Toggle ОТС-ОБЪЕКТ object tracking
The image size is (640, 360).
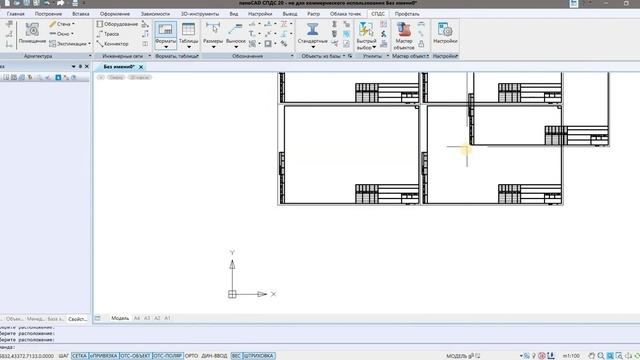click(x=135, y=356)
